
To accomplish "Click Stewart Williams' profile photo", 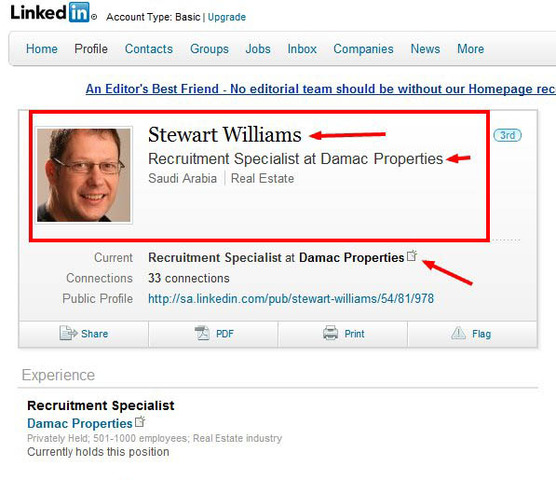I will pos(84,175).
